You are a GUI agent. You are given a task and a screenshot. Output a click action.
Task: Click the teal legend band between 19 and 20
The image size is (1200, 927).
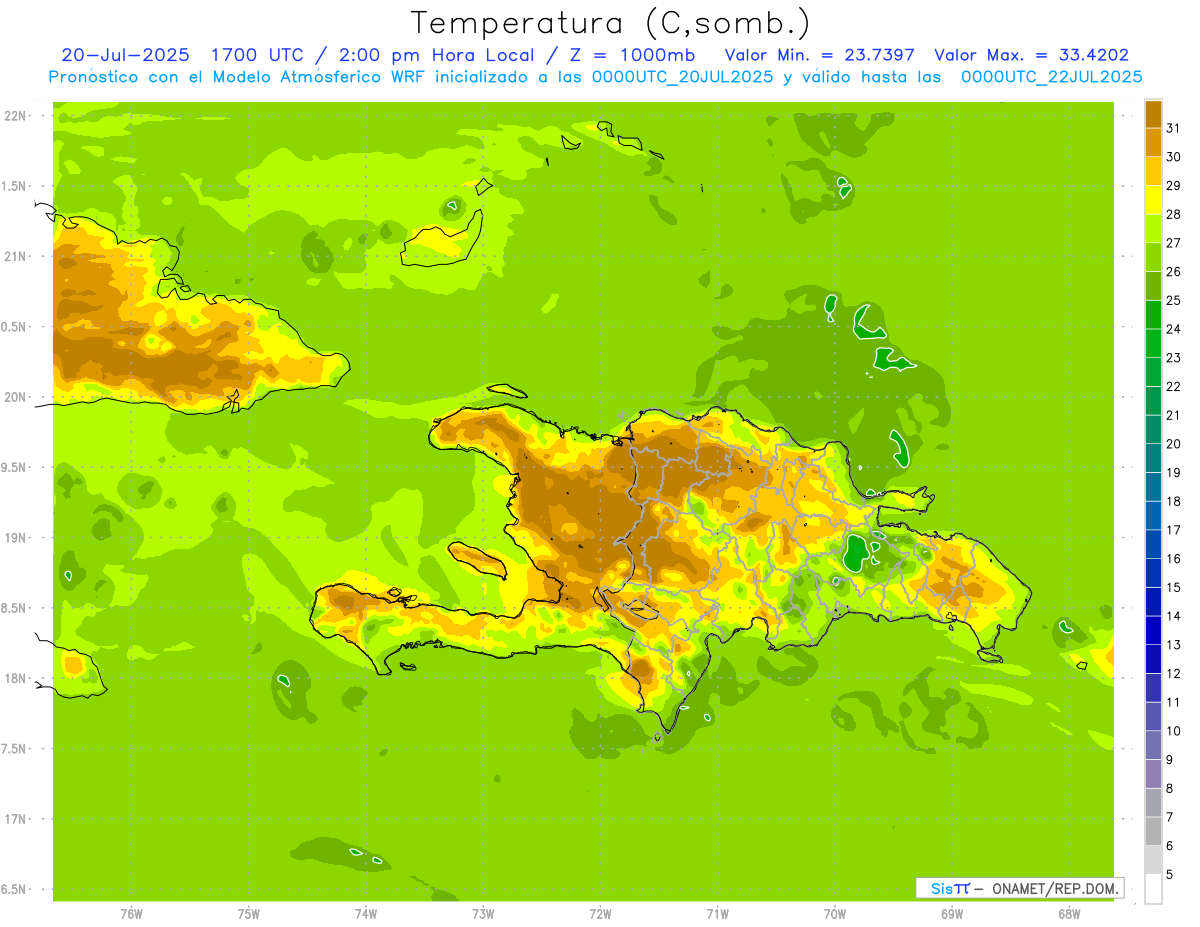(1153, 457)
